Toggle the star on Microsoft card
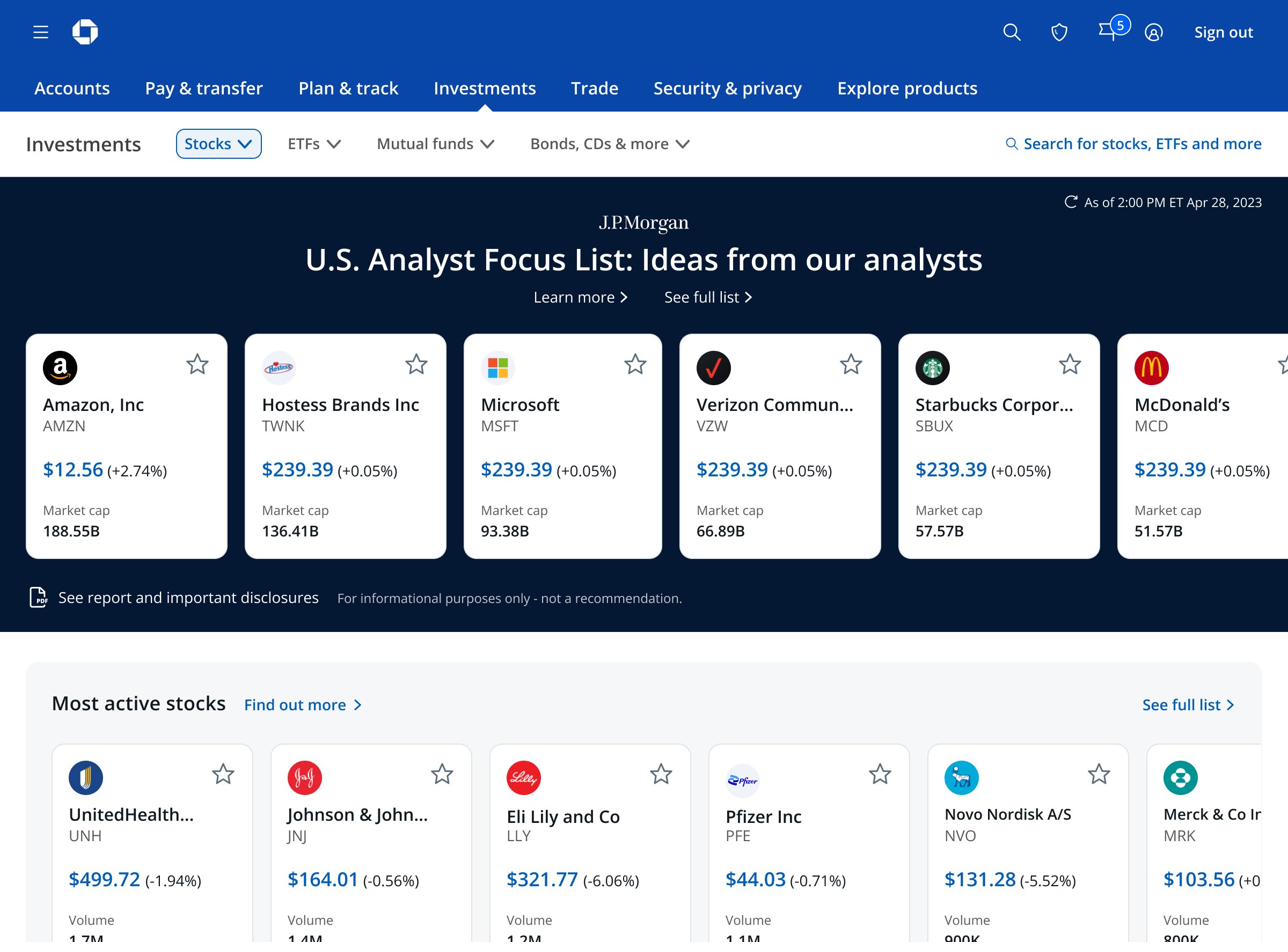The width and height of the screenshot is (1288, 952). [635, 364]
